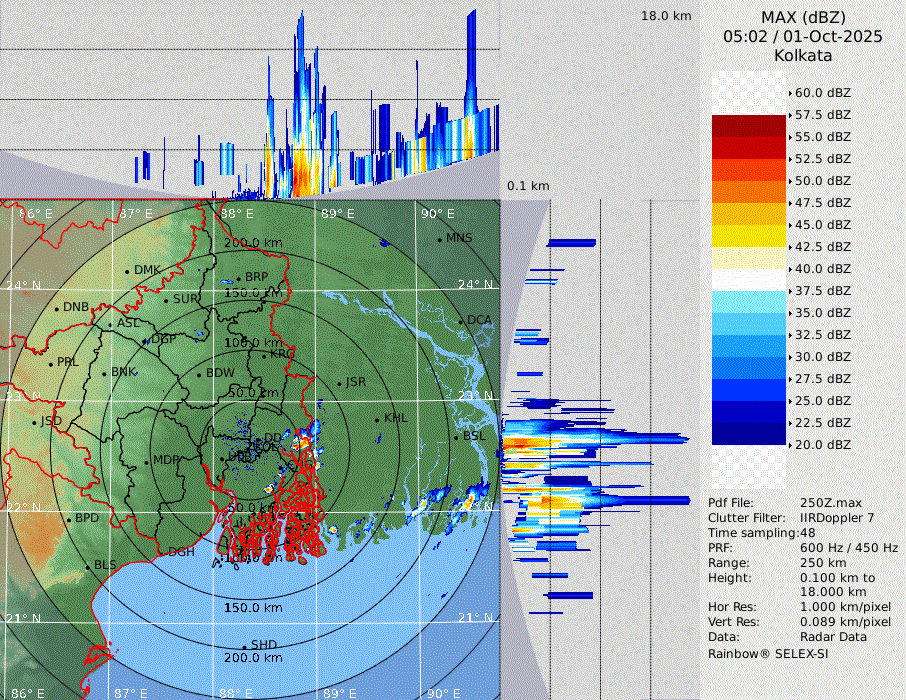Viewport: 906px width, 700px height.
Task: Select the JSR station marker
Action: click(x=339, y=384)
